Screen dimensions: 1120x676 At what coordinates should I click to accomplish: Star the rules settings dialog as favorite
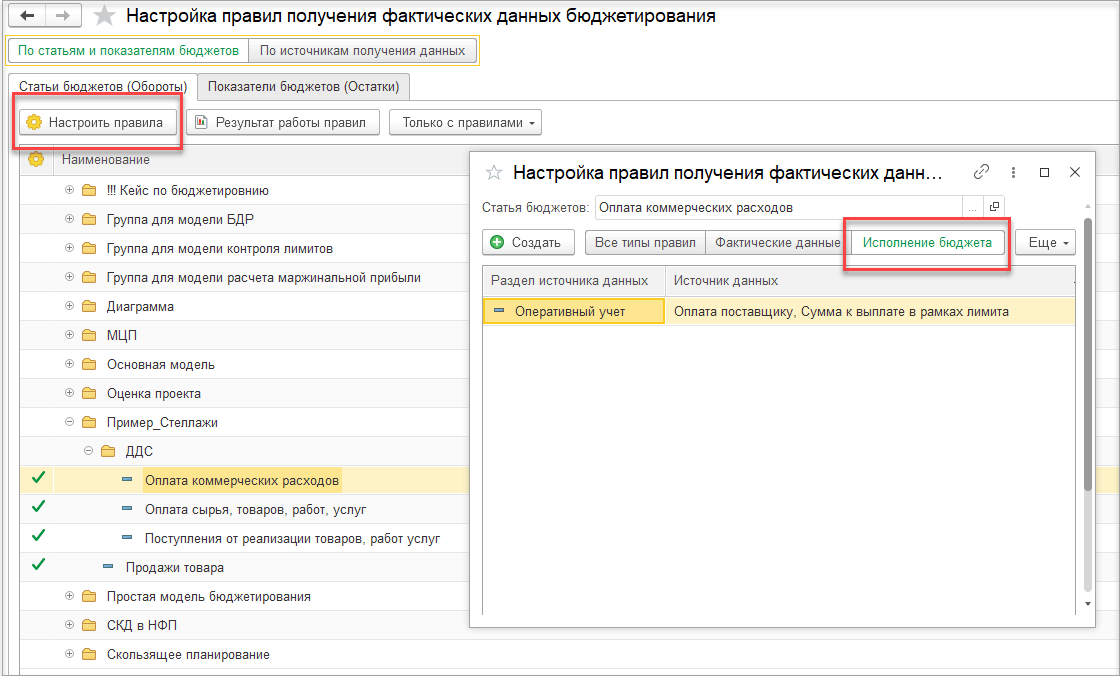[x=493, y=173]
